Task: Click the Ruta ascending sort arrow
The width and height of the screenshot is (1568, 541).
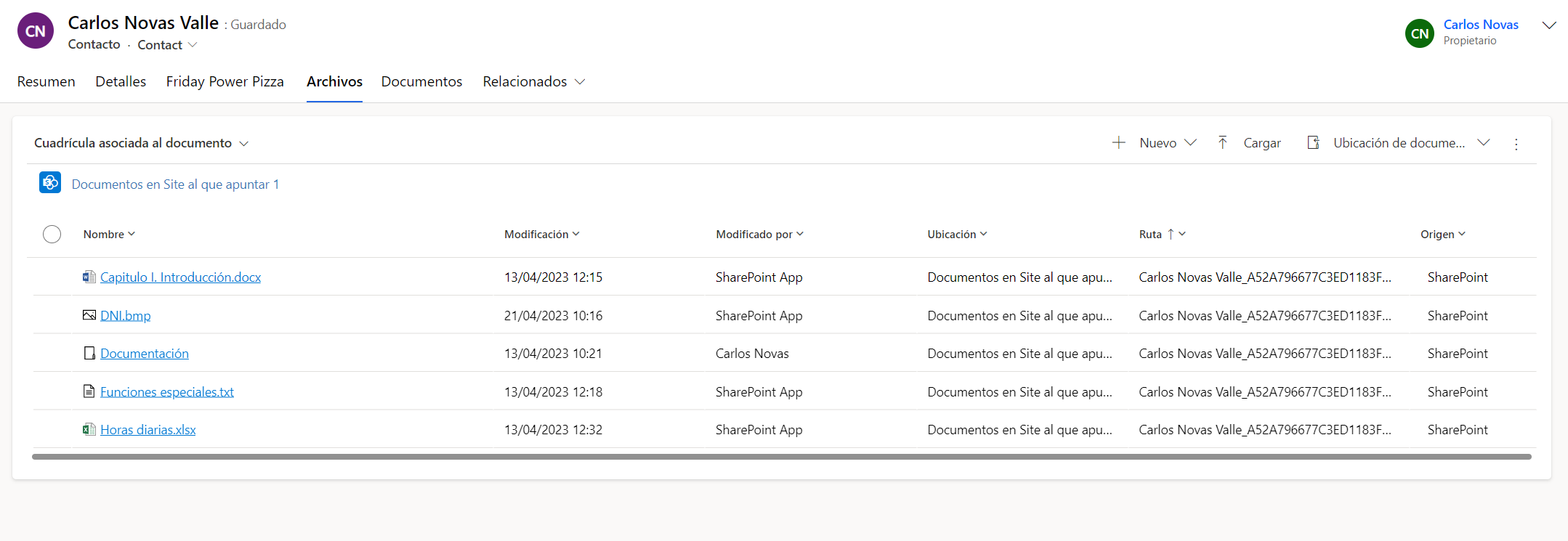Action: coord(1171,235)
